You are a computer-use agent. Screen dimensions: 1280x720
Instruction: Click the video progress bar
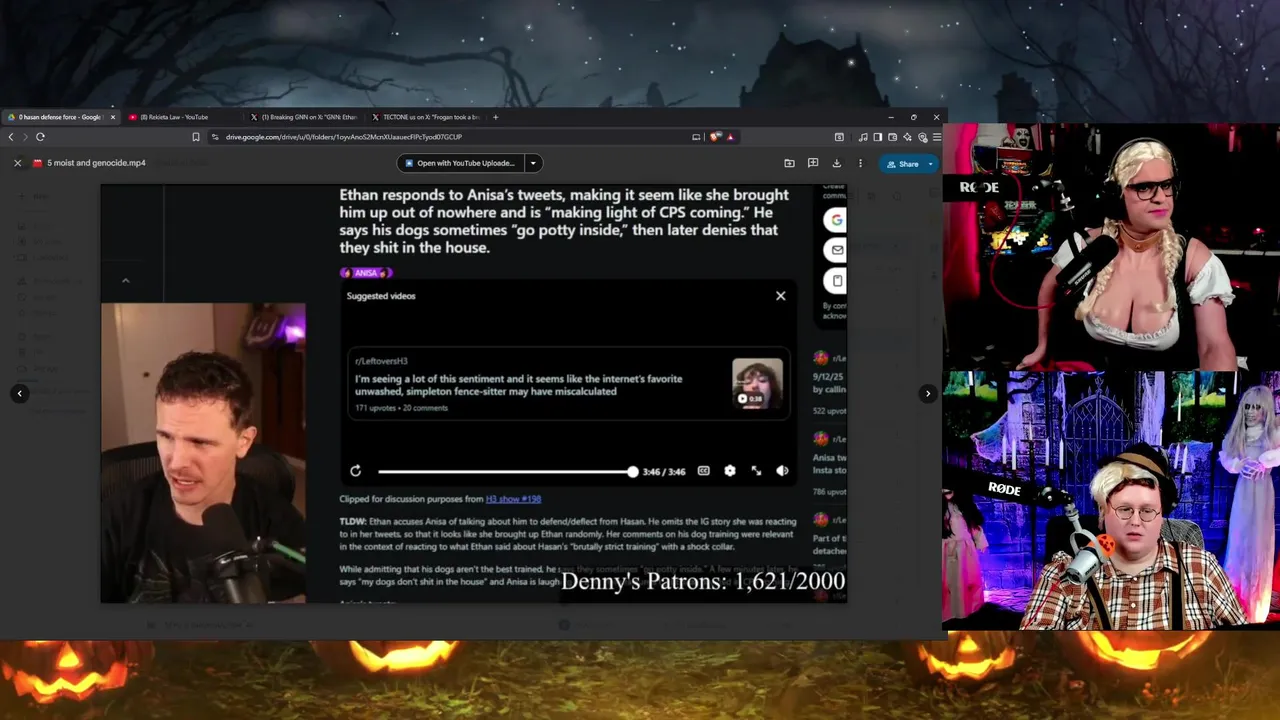pyautogui.click(x=506, y=471)
